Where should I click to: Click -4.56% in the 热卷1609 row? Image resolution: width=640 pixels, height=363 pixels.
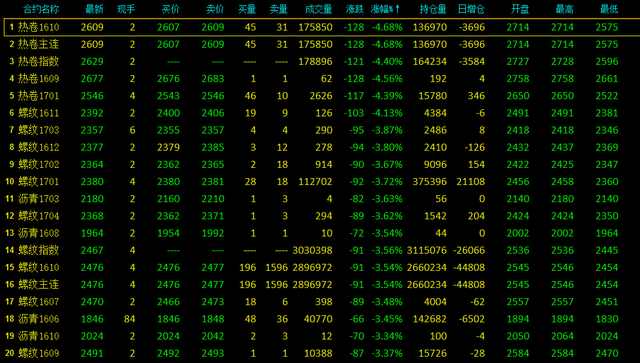(387, 78)
